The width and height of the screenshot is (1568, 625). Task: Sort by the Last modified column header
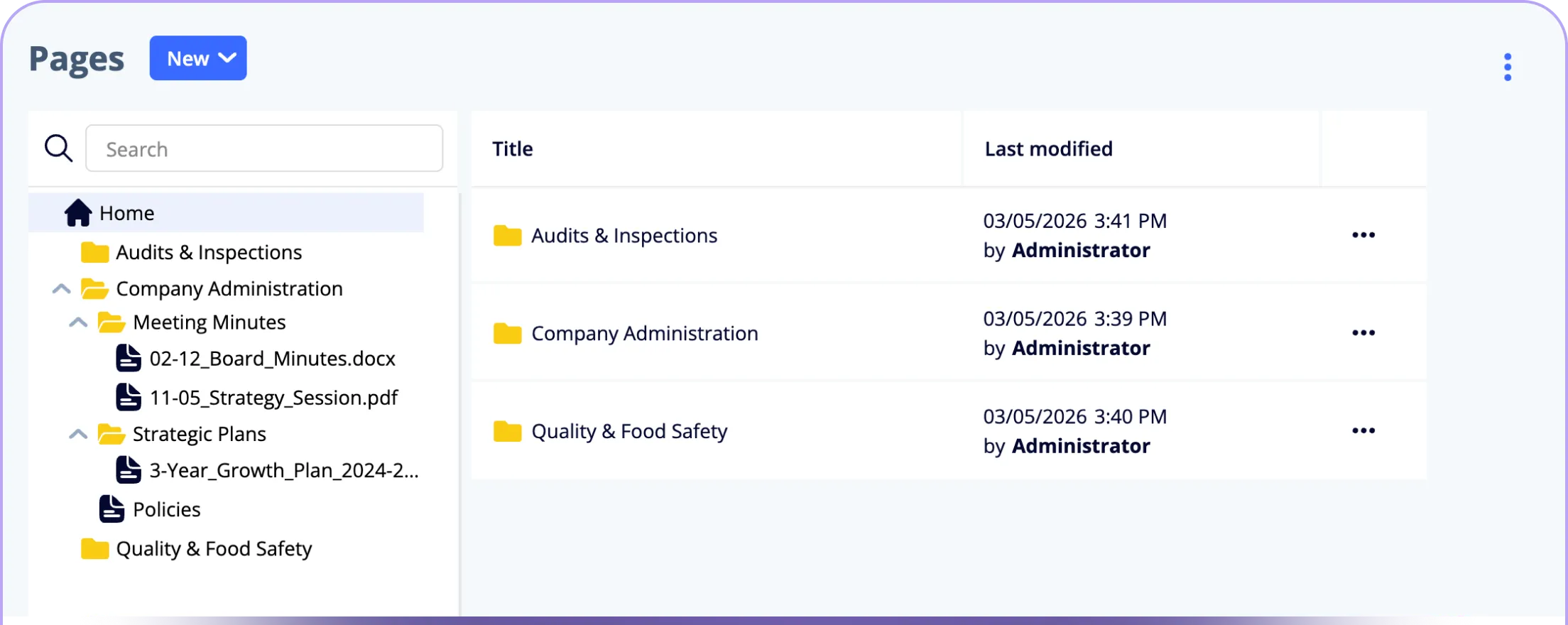(x=1048, y=148)
